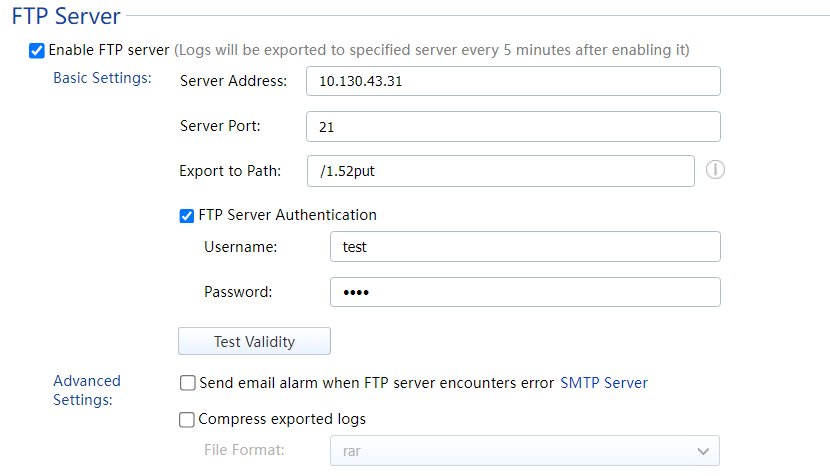The height and width of the screenshot is (476, 830).
Task: Enable send email alarm on FTP error
Action: click(x=187, y=383)
